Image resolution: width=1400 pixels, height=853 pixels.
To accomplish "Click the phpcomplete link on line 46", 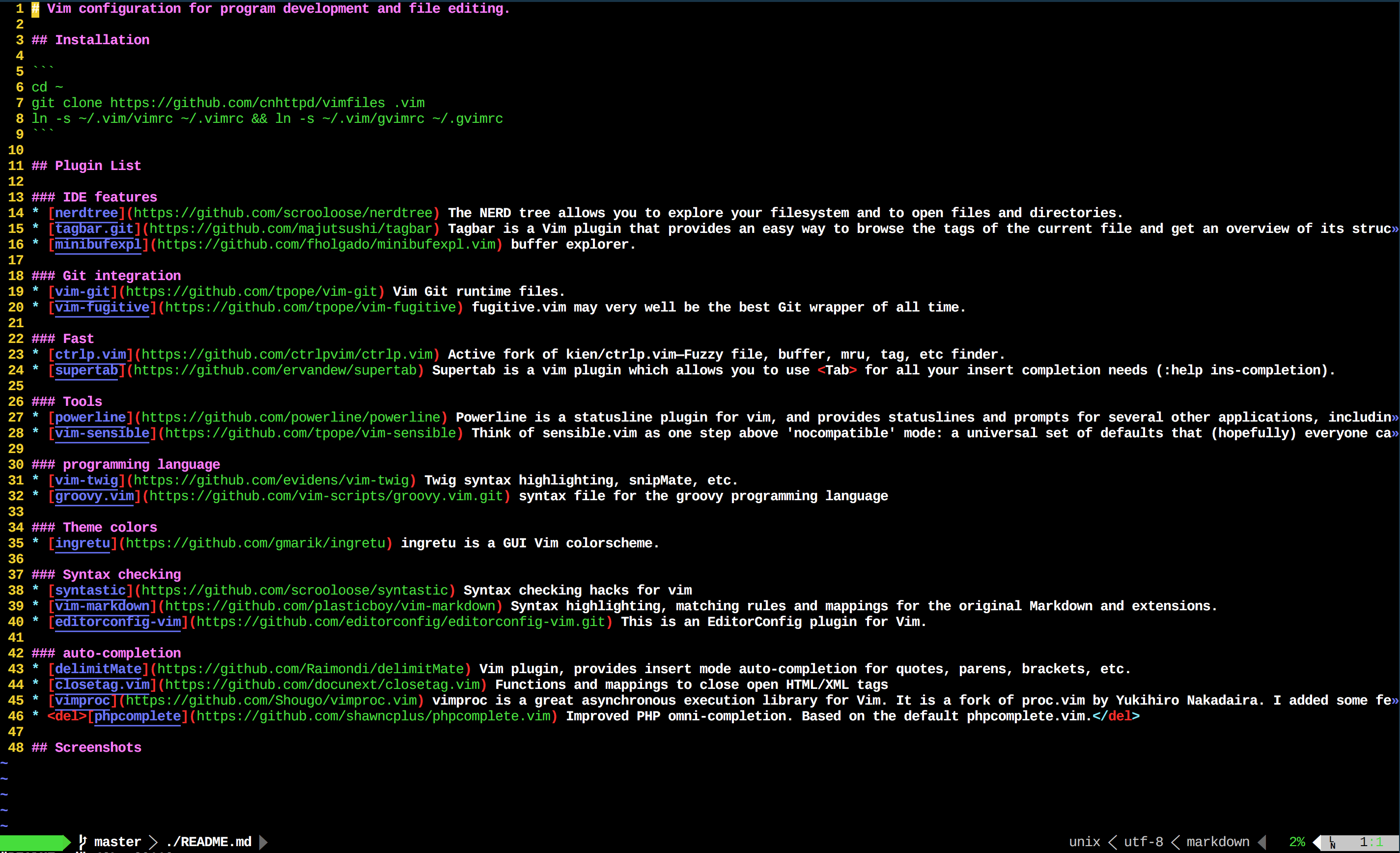I will click(x=137, y=716).
